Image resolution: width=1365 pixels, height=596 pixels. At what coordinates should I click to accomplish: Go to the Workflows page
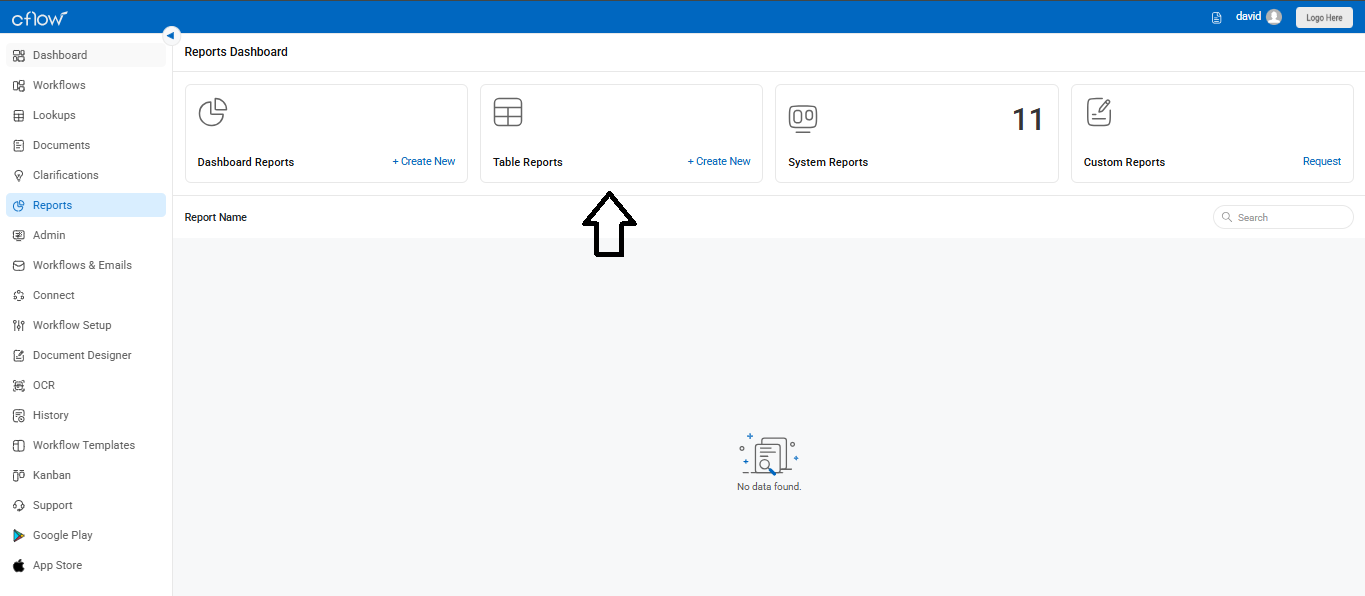tap(86, 85)
